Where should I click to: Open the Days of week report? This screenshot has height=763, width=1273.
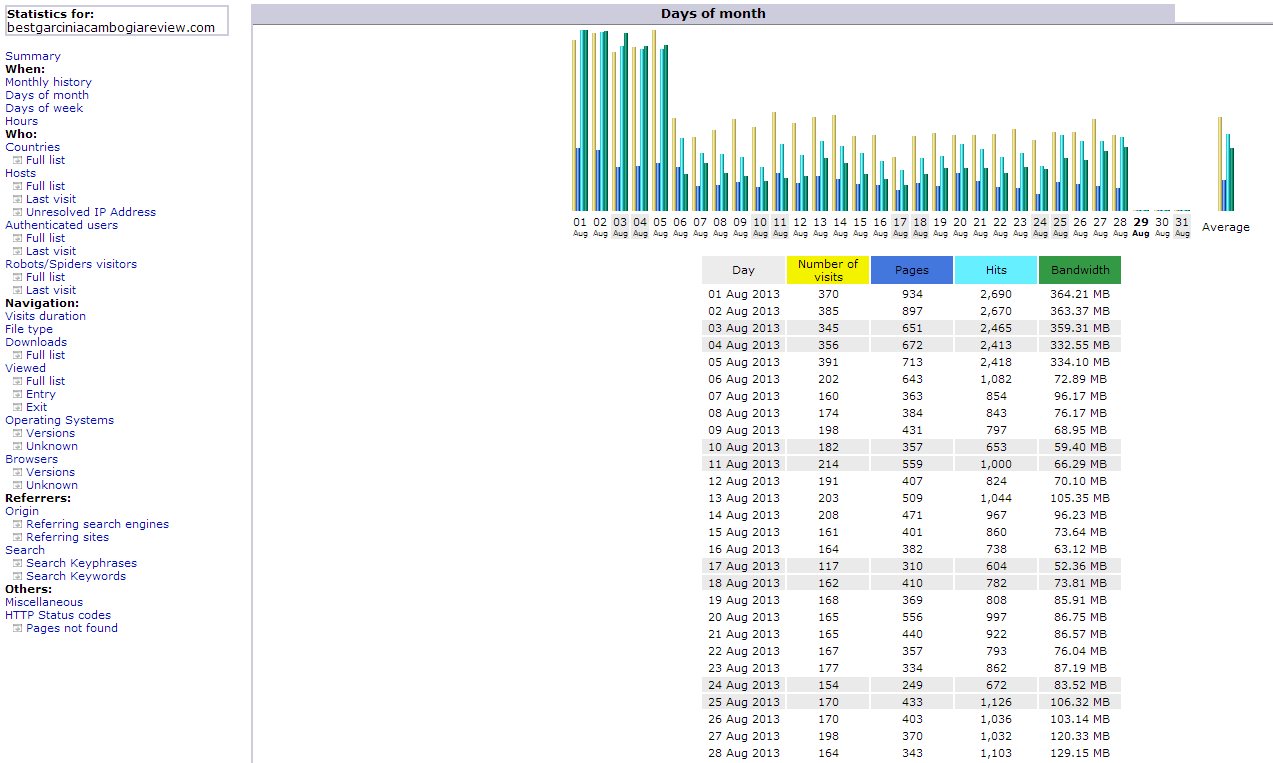44,108
